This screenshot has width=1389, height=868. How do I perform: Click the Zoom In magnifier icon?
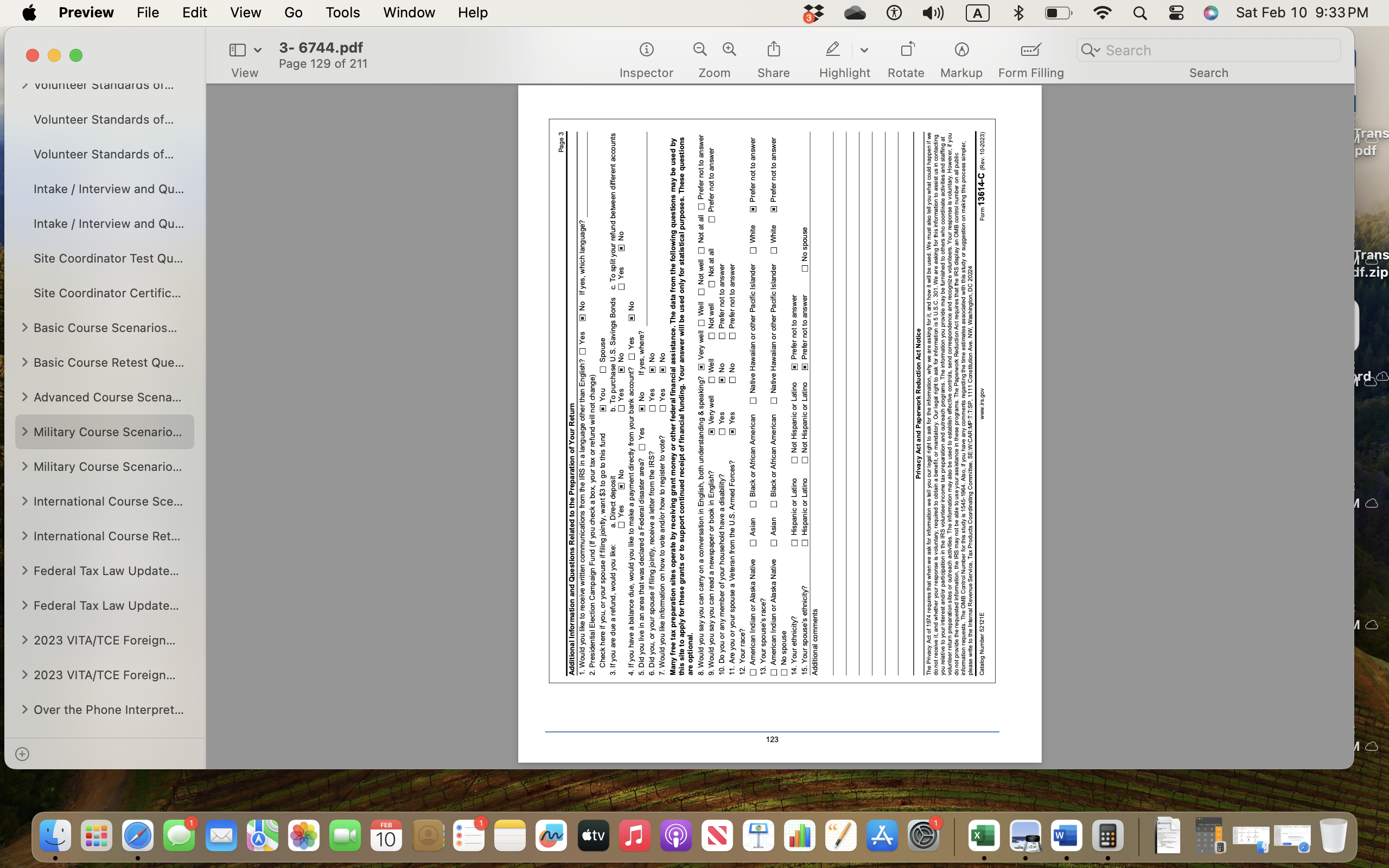[x=730, y=49]
